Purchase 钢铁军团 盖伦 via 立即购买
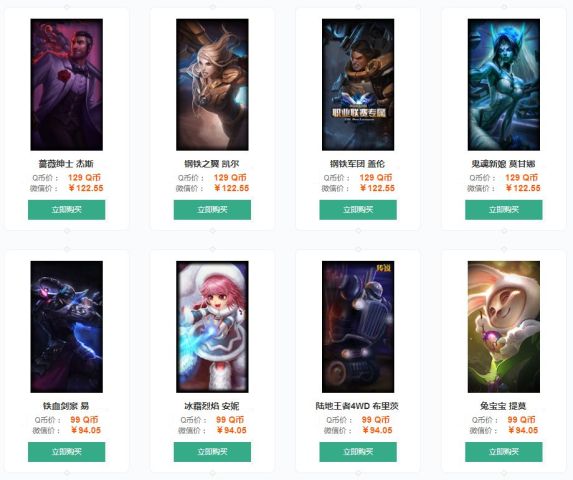The width and height of the screenshot is (573, 480). pos(358,210)
